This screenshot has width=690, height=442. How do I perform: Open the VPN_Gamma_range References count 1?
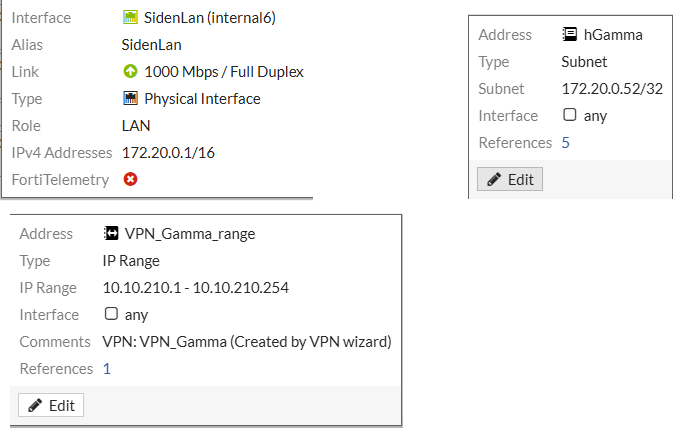[107, 369]
